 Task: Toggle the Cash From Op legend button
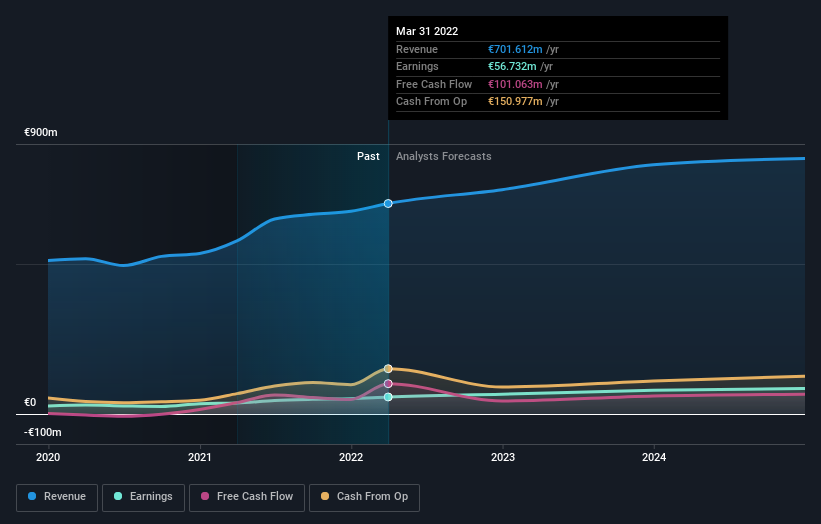point(364,497)
